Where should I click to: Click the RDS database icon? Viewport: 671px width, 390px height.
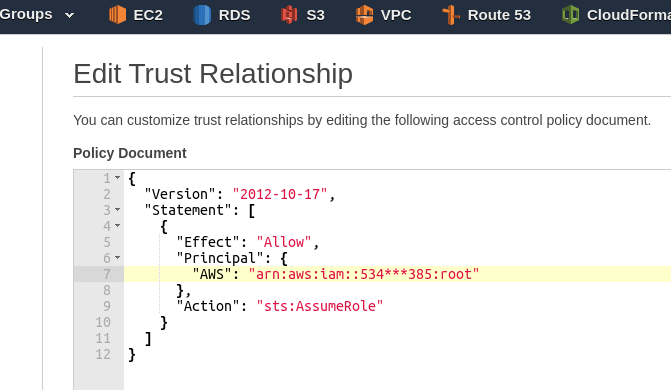[202, 15]
